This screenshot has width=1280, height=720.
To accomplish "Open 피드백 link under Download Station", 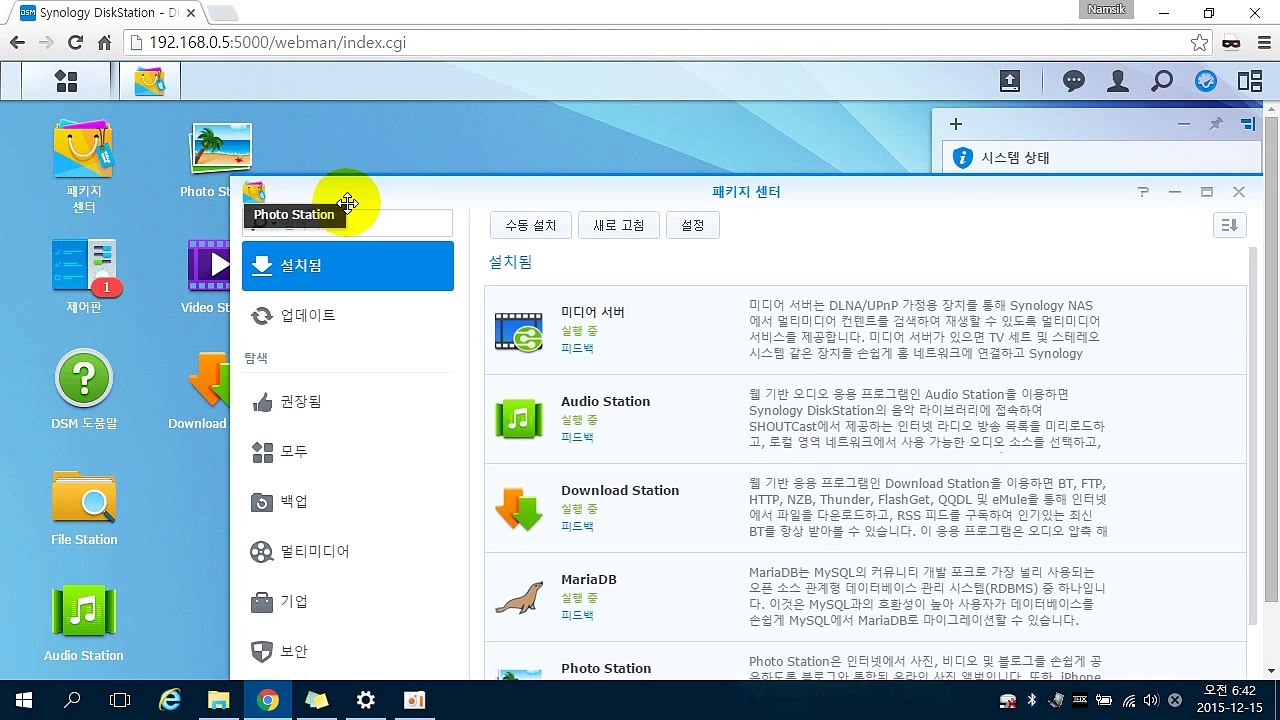I will click(577, 526).
